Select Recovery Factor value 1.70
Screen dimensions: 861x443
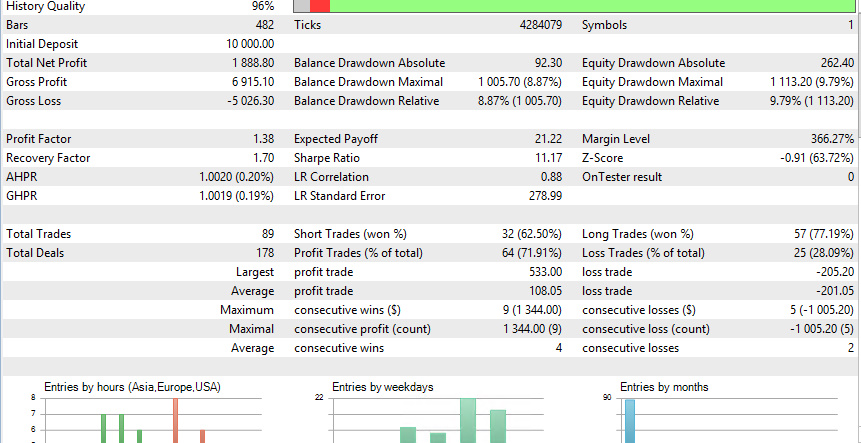264,158
